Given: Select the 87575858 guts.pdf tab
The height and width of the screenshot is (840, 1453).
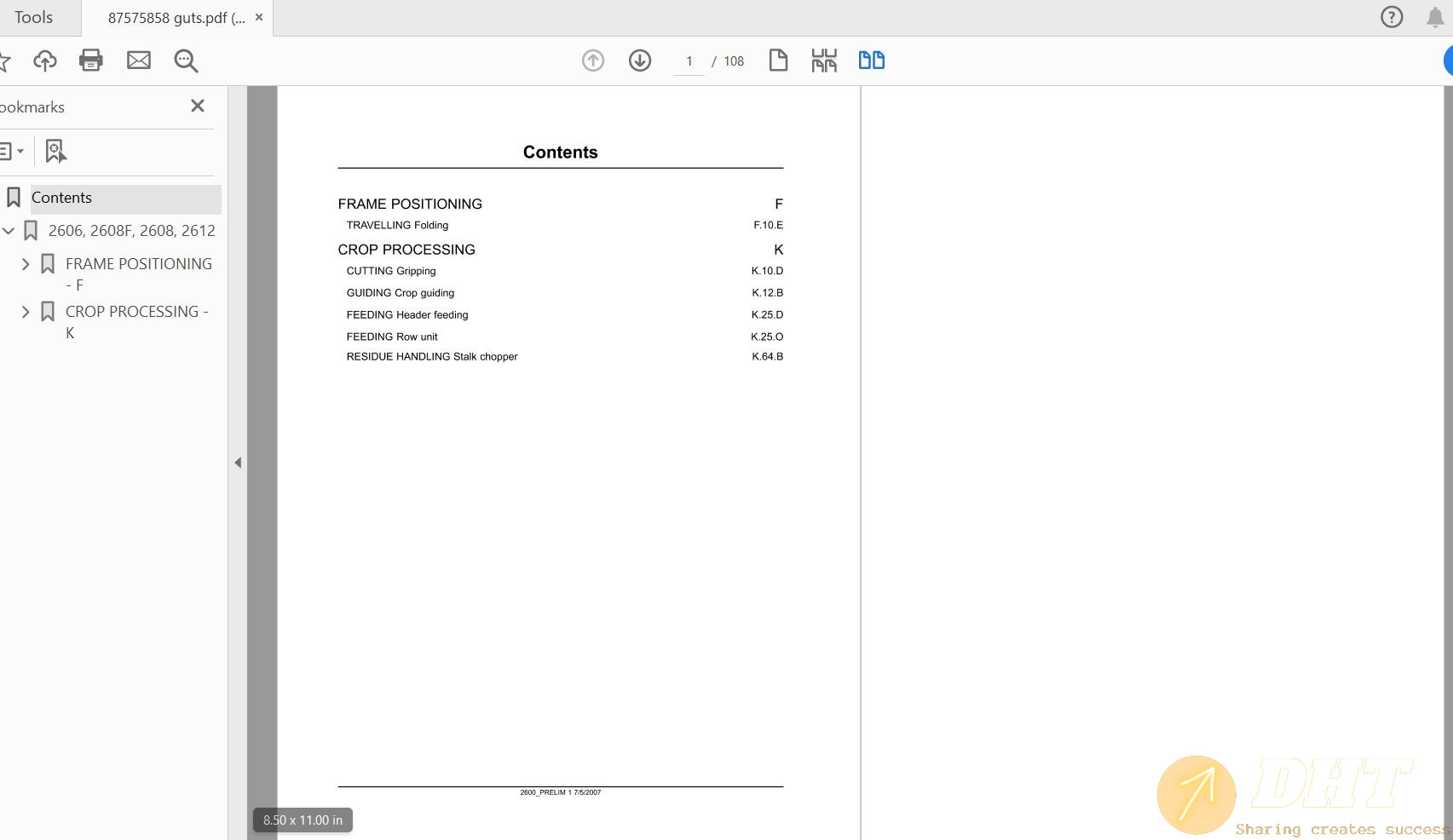Looking at the screenshot, I should point(176,18).
